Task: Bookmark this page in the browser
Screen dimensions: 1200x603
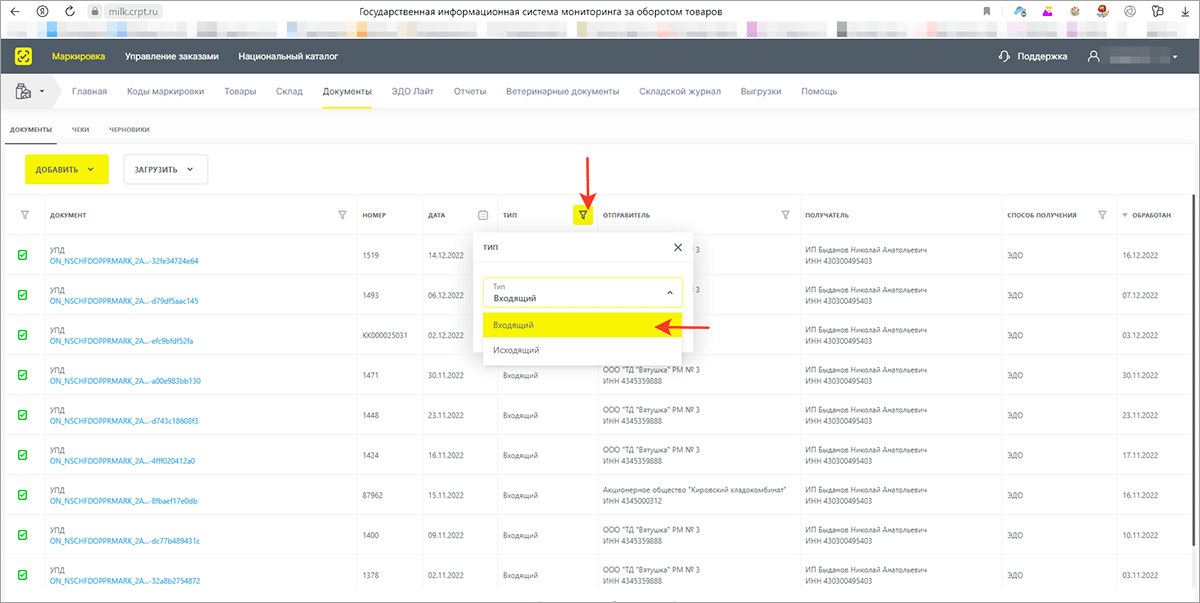Action: tap(986, 11)
